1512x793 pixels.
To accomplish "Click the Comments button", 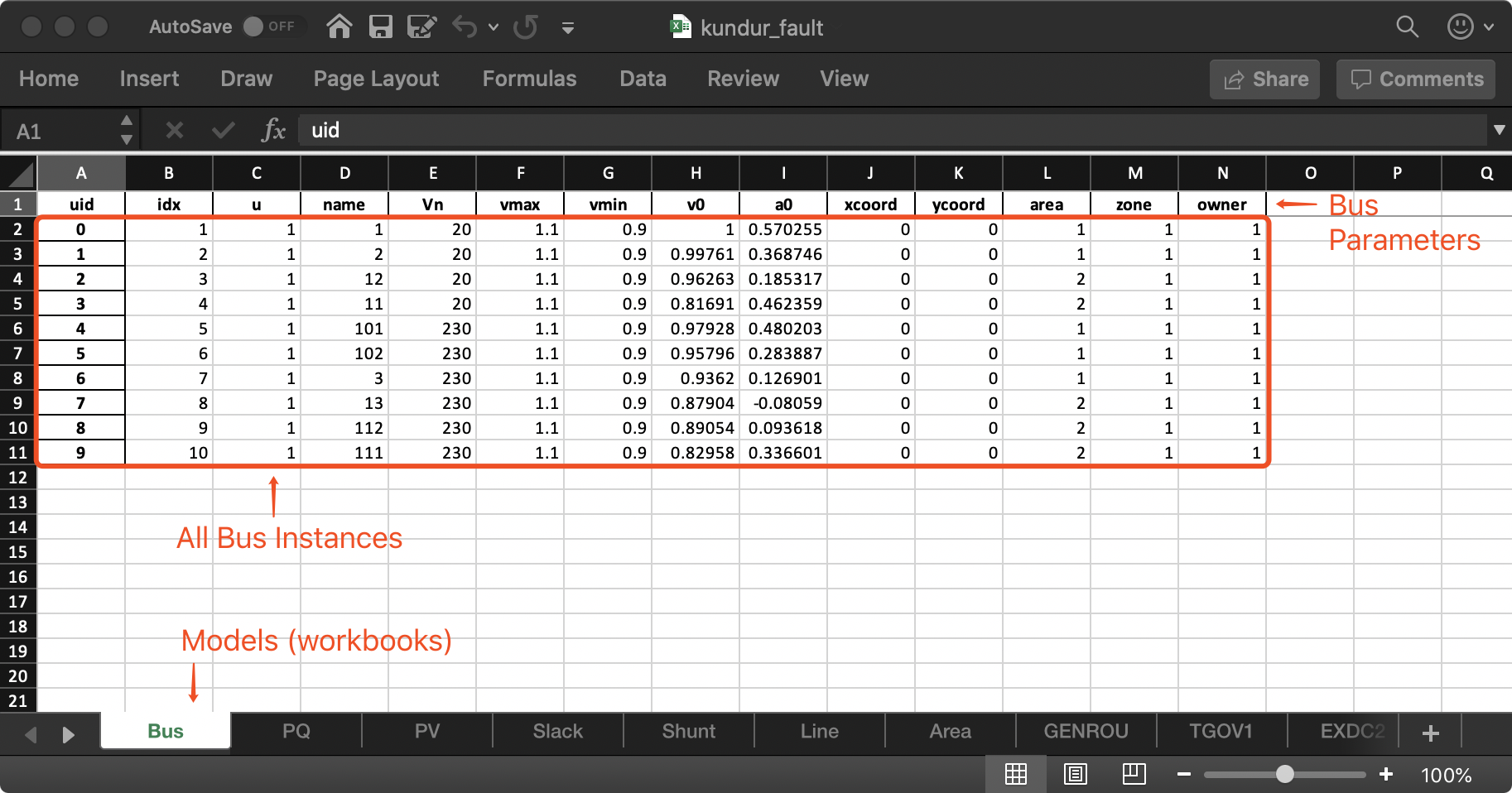I will point(1416,79).
